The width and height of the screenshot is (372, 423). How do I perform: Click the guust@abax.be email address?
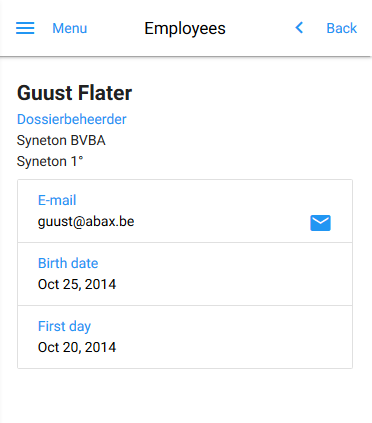pos(86,222)
